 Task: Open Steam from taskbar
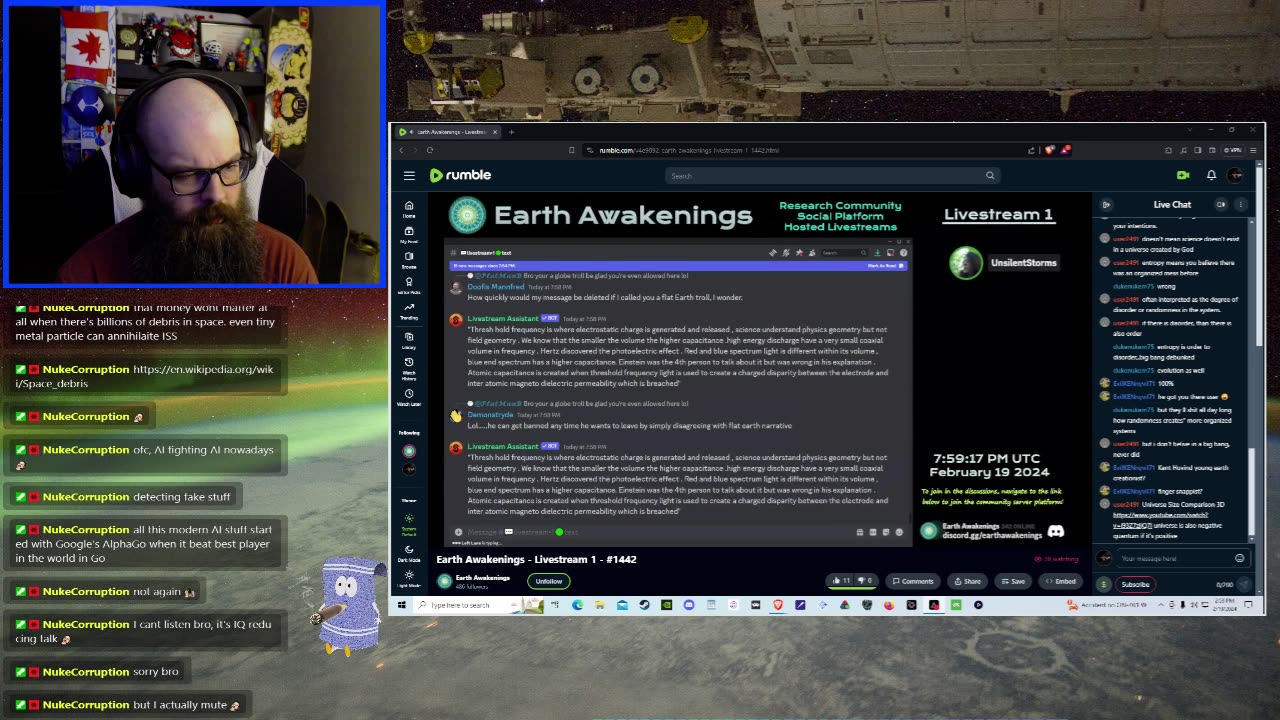point(644,605)
